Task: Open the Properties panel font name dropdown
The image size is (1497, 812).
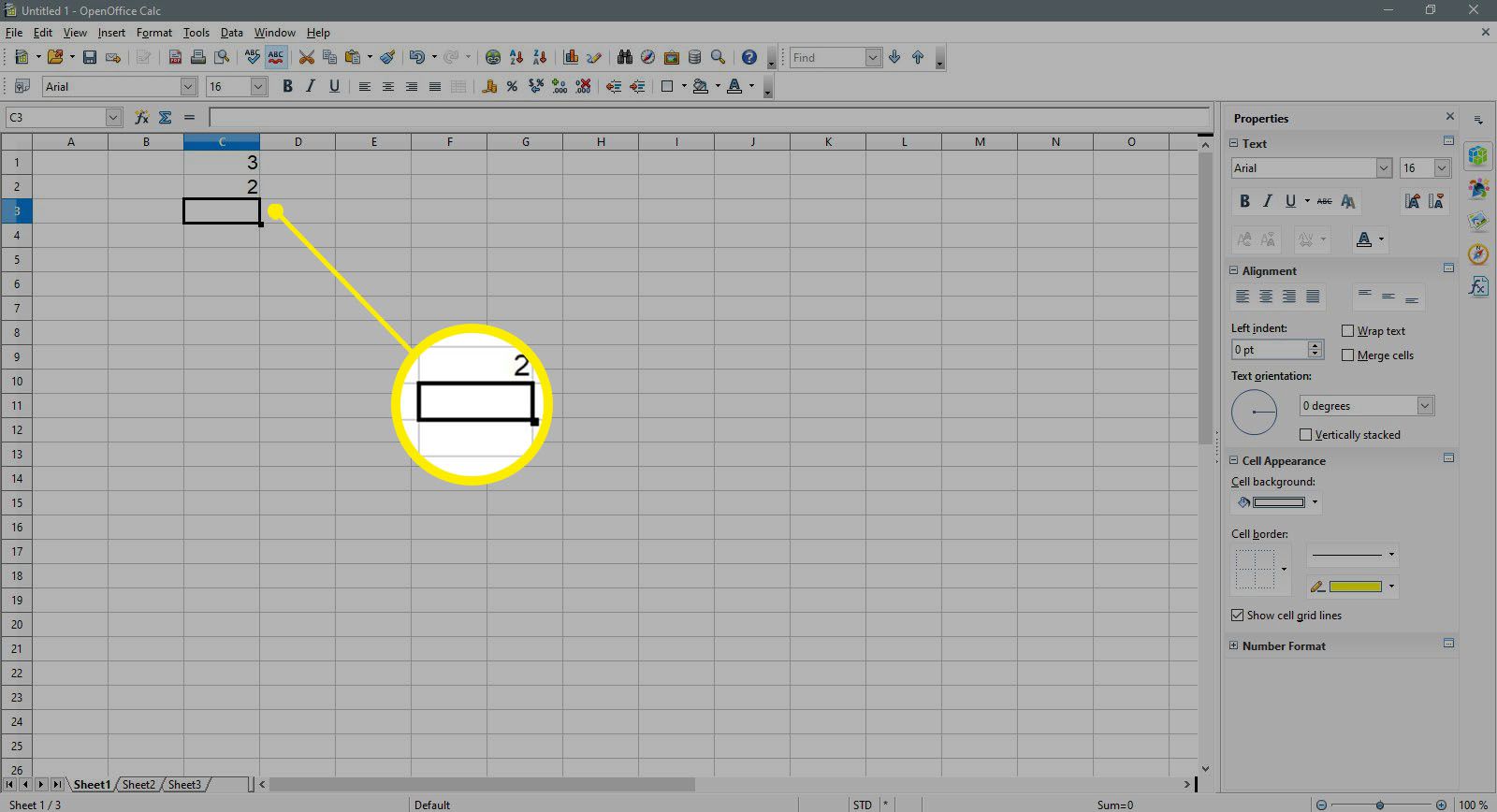Action: [x=1384, y=168]
